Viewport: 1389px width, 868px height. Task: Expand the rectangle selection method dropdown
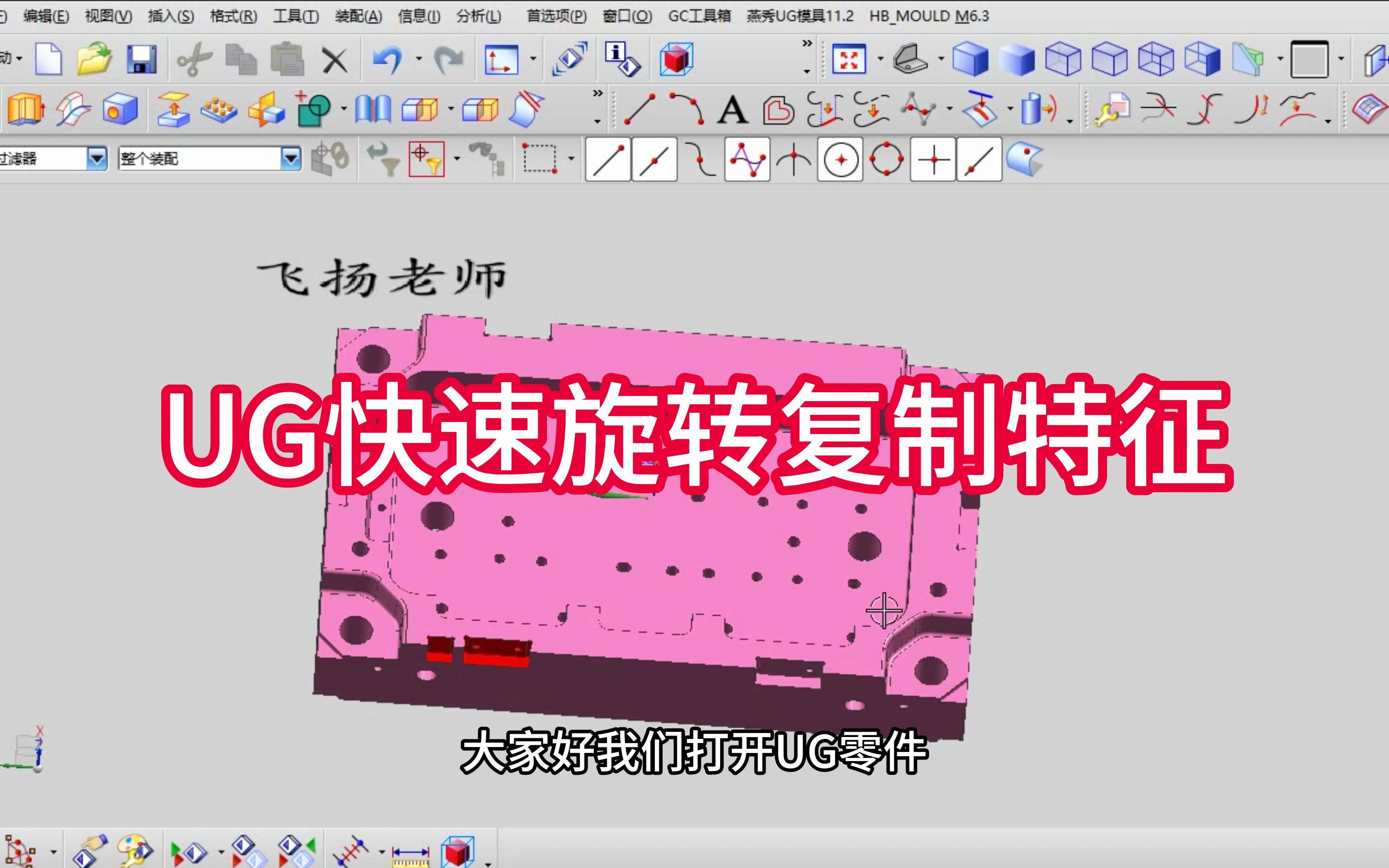[x=571, y=159]
